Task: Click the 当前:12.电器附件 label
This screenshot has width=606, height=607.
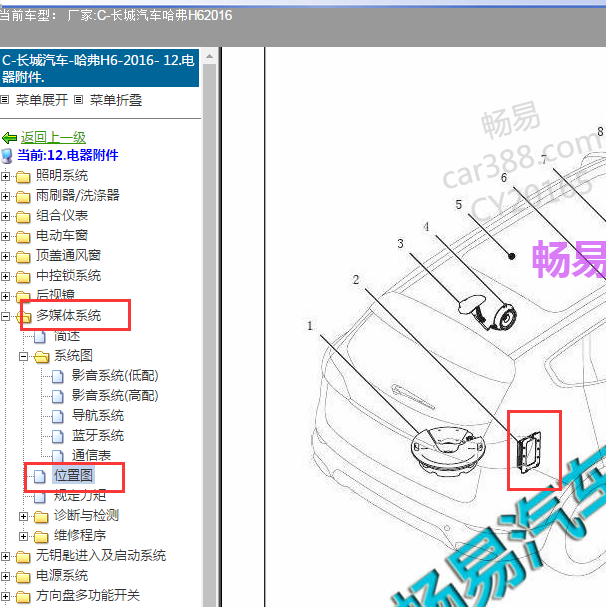Action: 68,155
